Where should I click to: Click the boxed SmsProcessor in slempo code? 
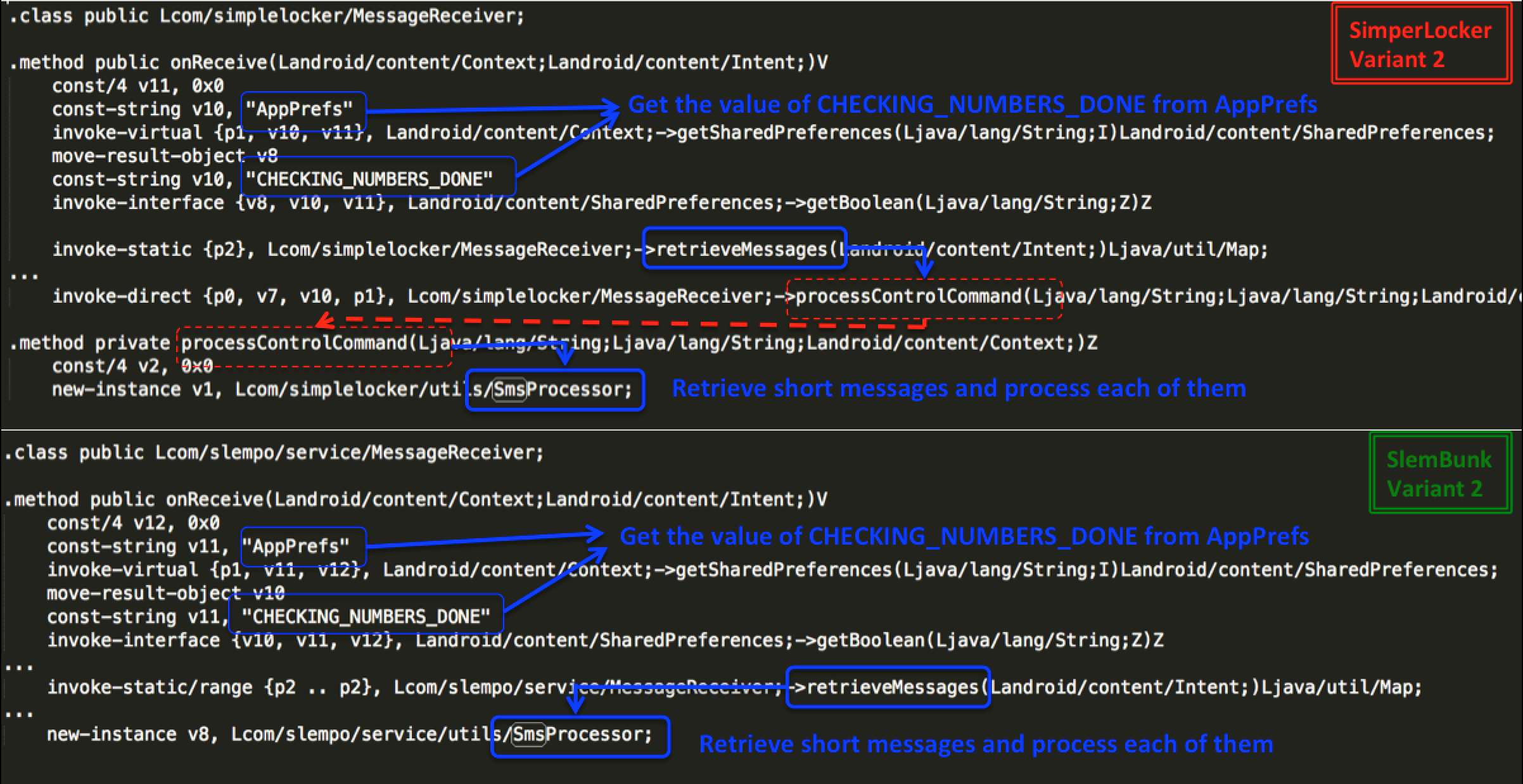pos(580,737)
